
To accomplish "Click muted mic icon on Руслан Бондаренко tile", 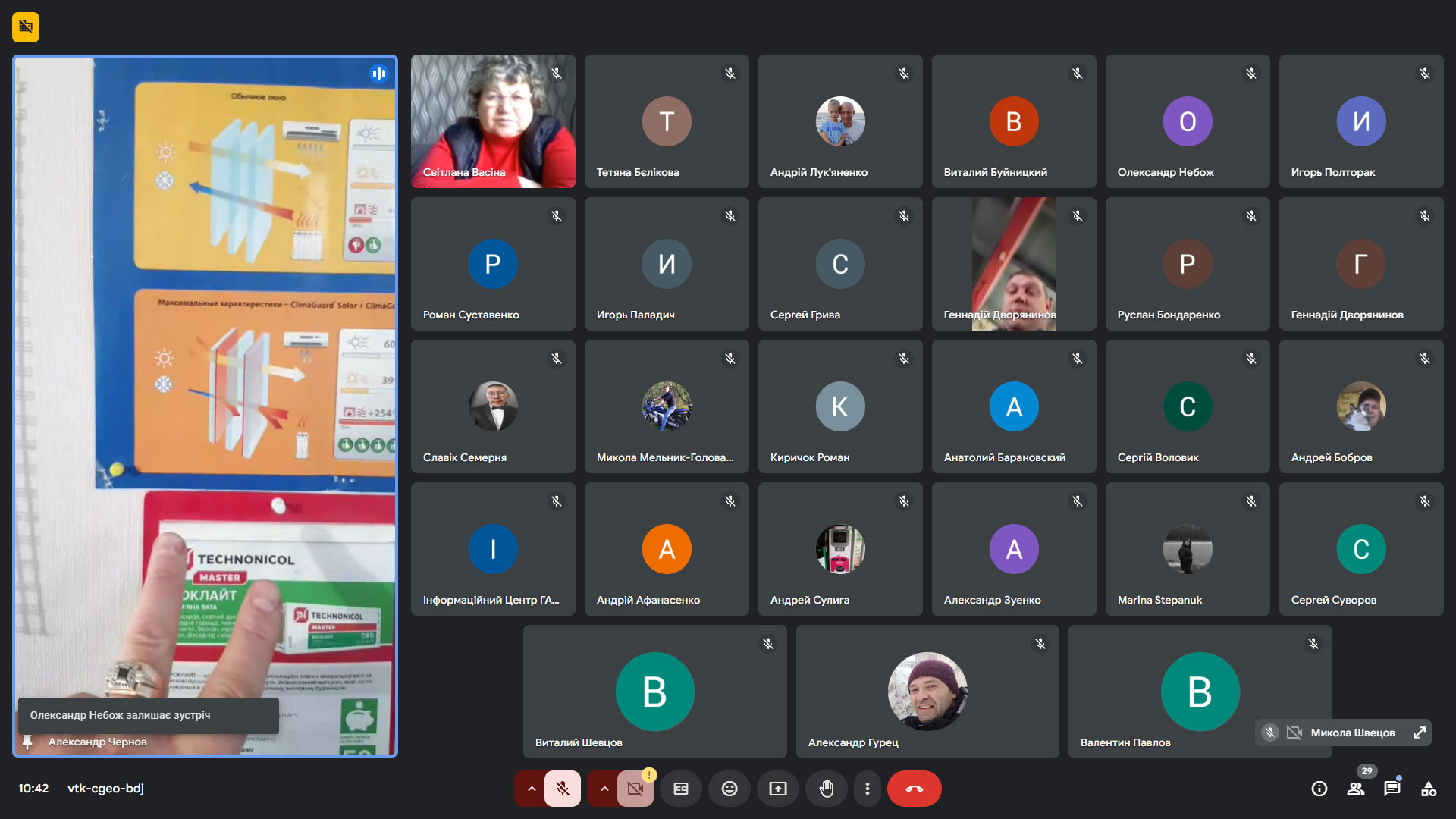I will [1251, 216].
